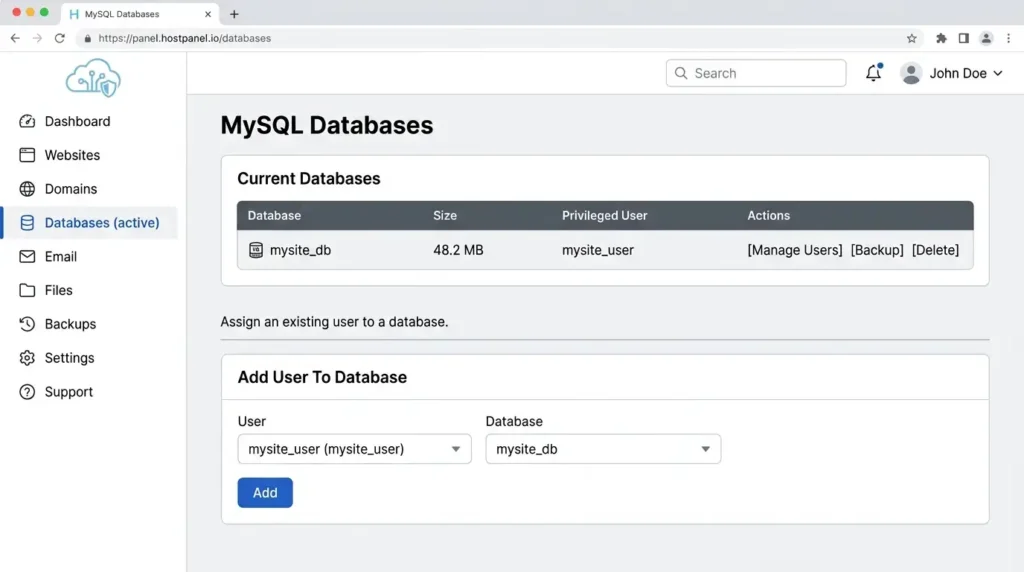Viewport: 1024px width, 572px height.
Task: Click the Databases cylinder icon in sidebar
Action: [27, 223]
